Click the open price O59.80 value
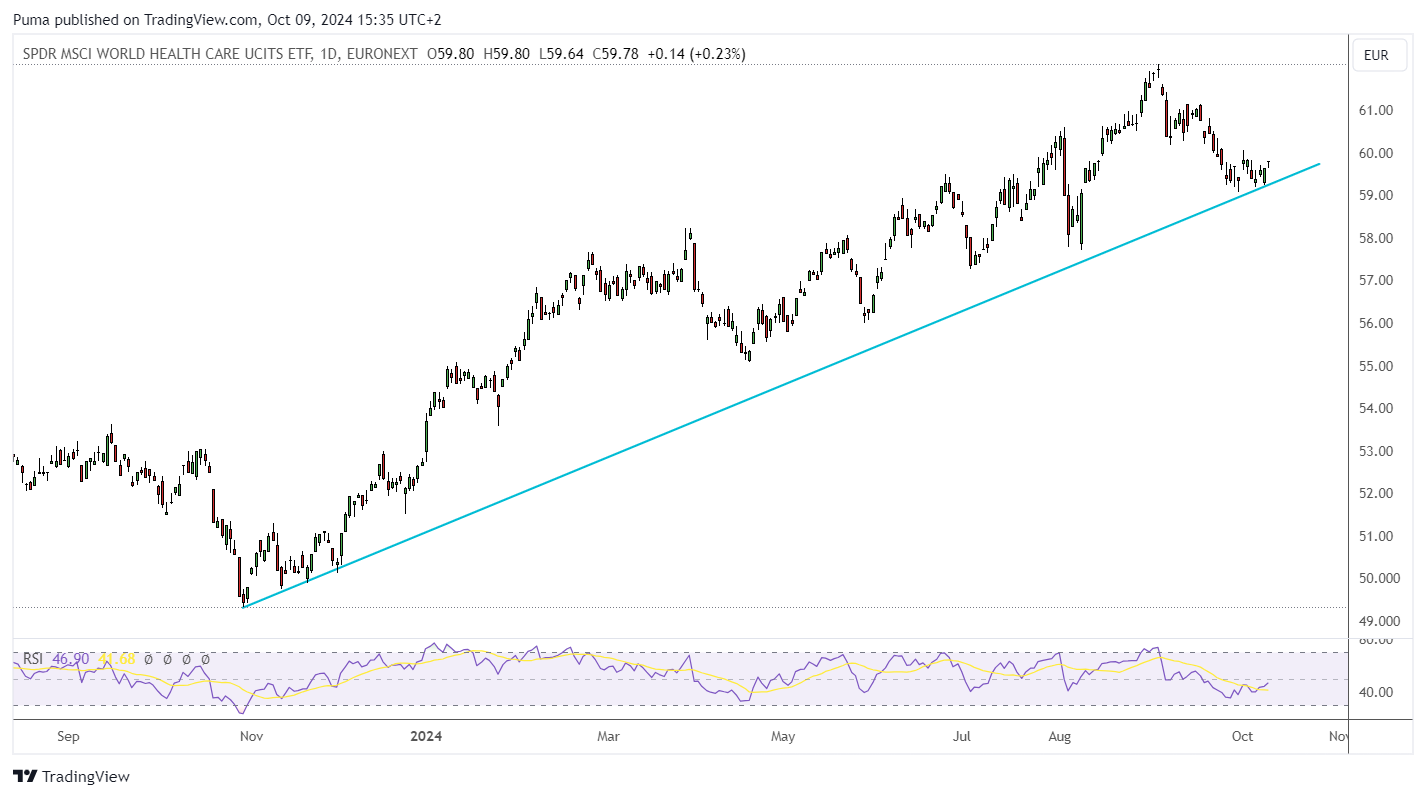Viewport: 1426px width, 798px height. 452,54
